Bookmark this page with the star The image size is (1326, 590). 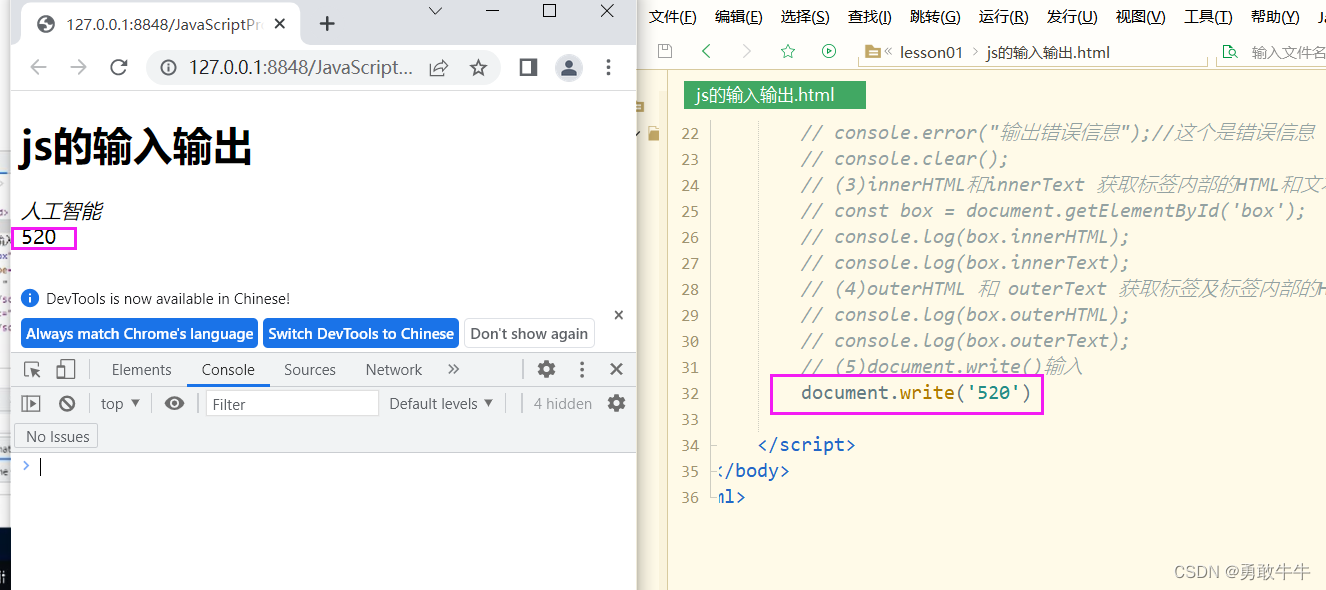[478, 67]
